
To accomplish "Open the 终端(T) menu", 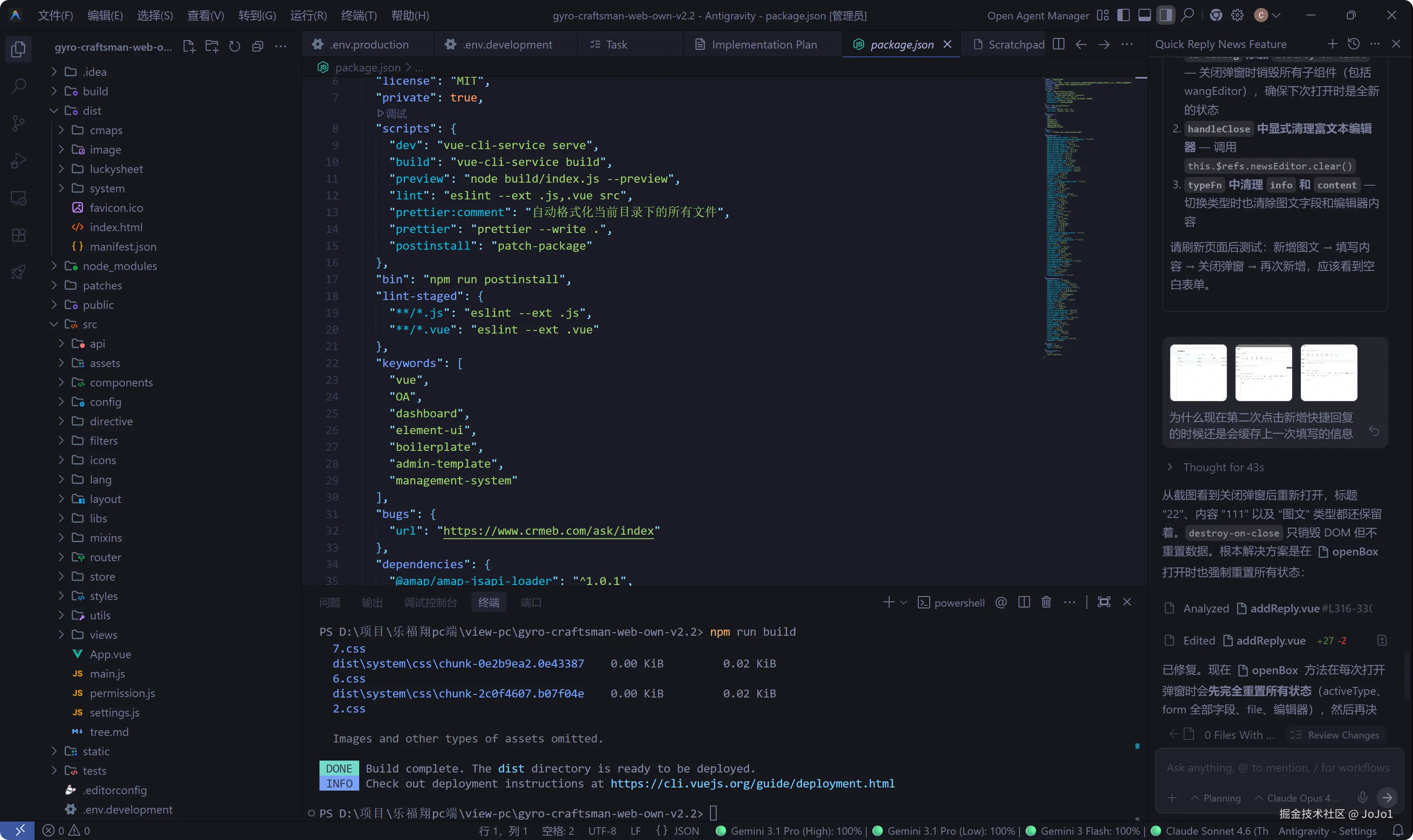I will click(x=358, y=15).
